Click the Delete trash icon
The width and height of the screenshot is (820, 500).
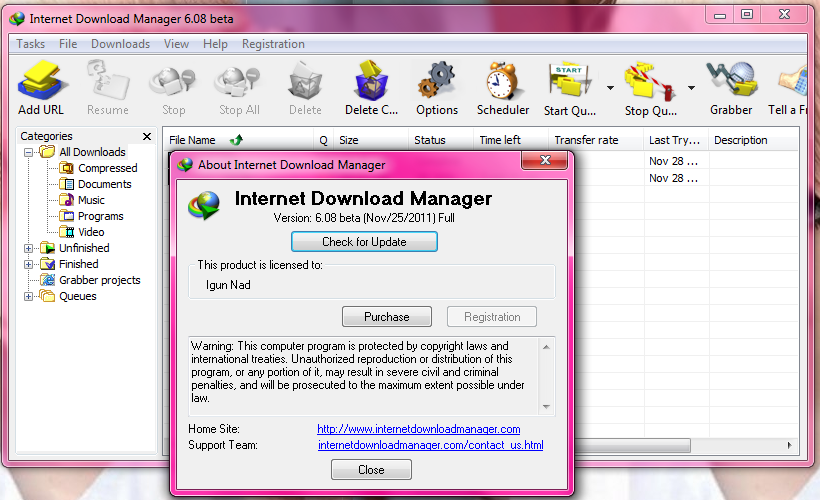305,81
